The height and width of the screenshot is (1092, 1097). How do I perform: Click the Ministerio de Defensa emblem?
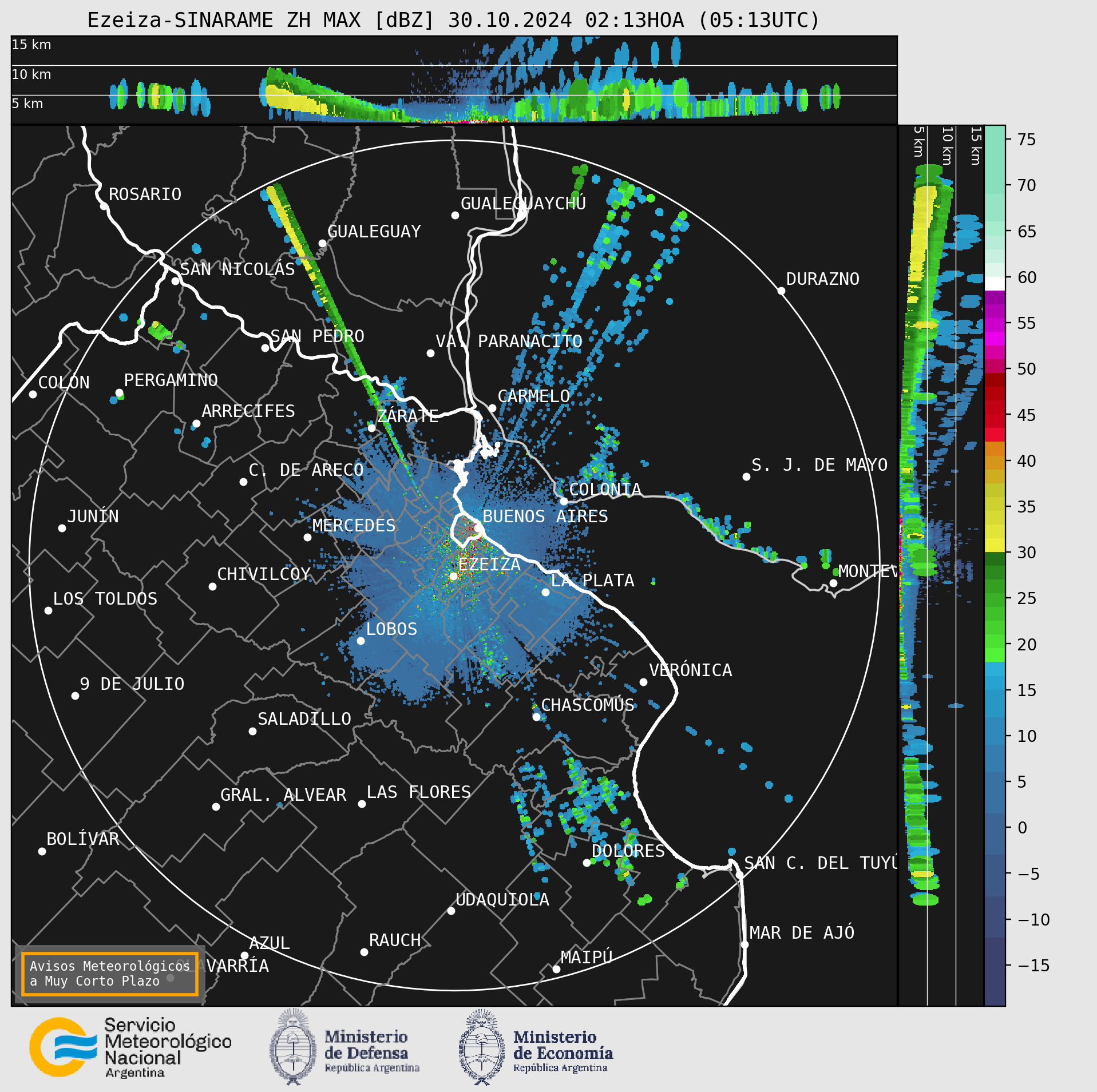coord(293,1047)
